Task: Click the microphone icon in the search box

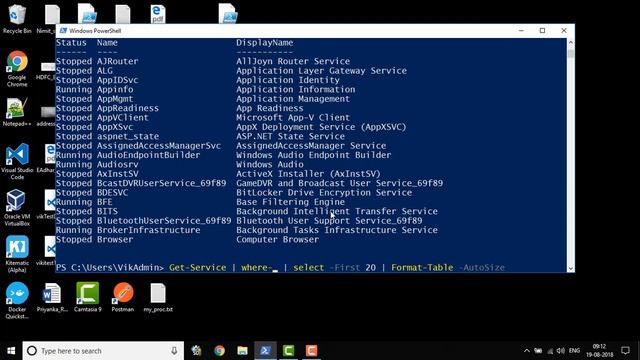Action: pos(174,351)
